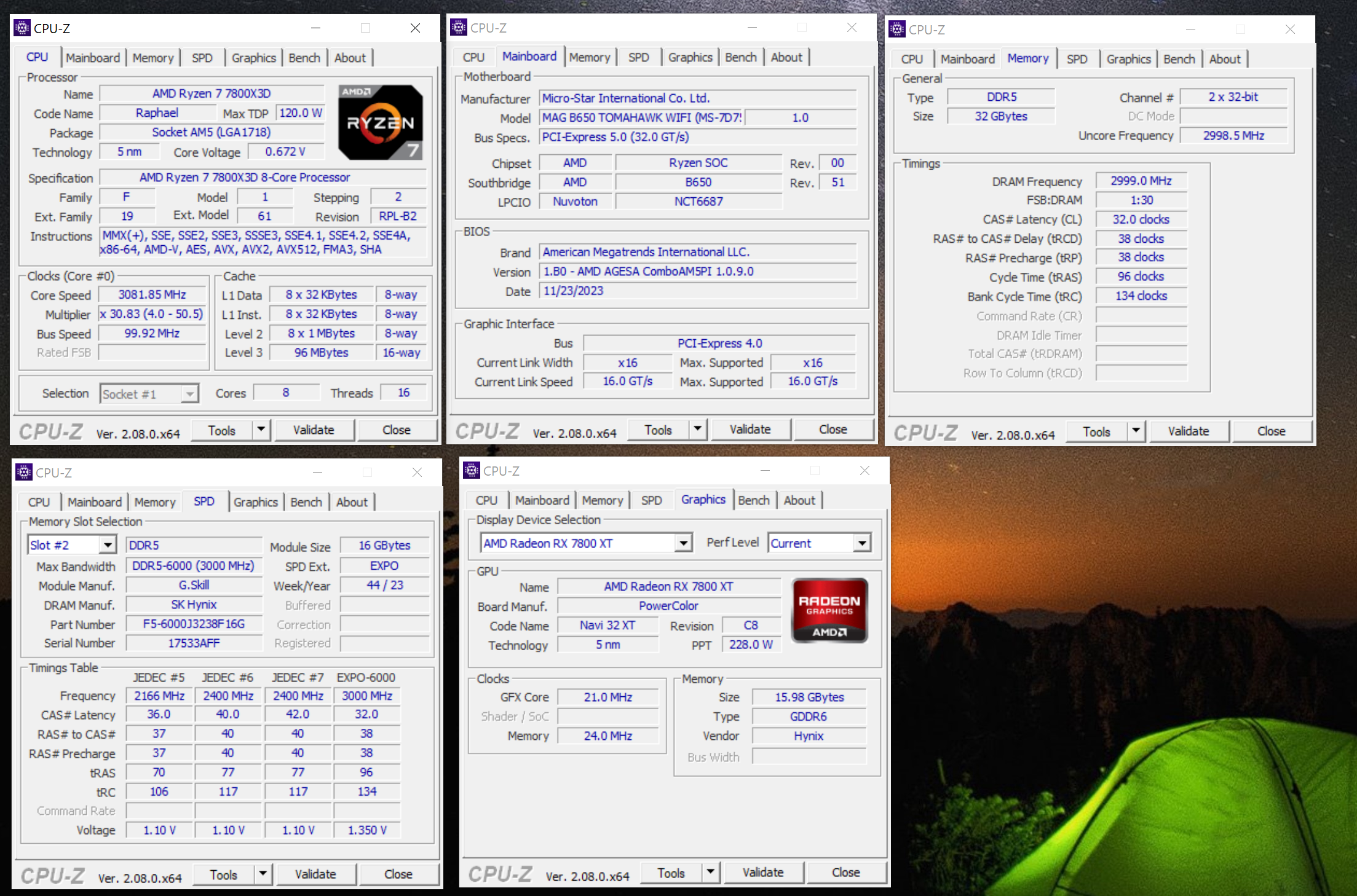Click the AMD Ryzen 7 processor logo
This screenshot has width=1357, height=896.
[381, 122]
